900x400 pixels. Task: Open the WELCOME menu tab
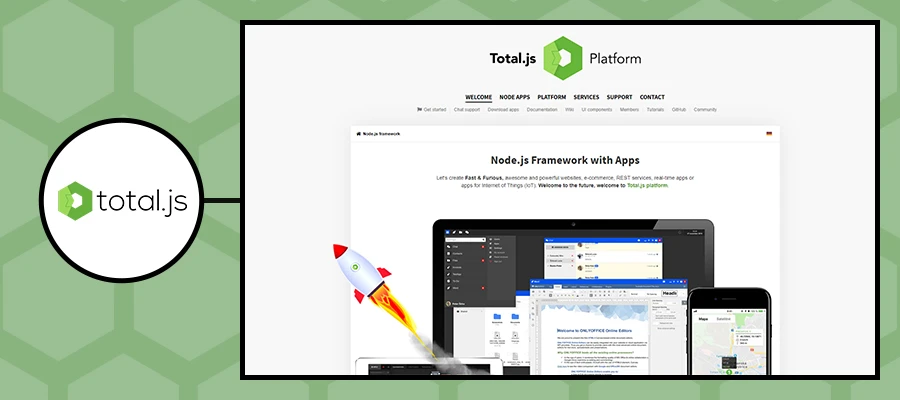click(x=479, y=97)
